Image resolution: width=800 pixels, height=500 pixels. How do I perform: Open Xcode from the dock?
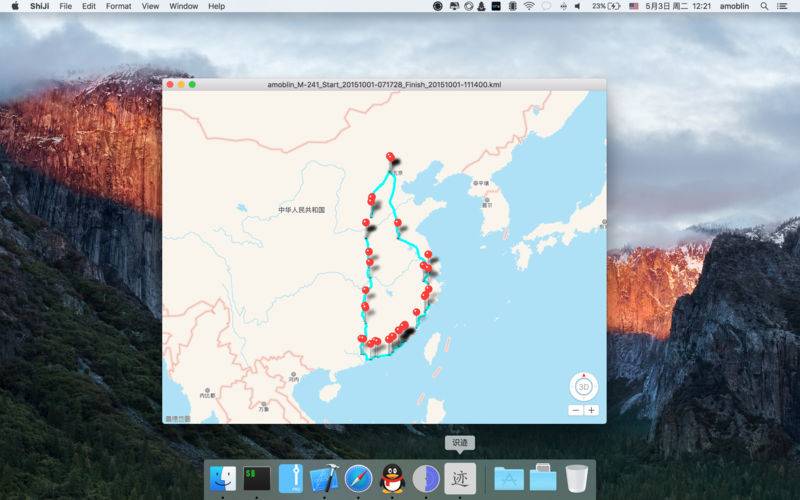click(324, 478)
